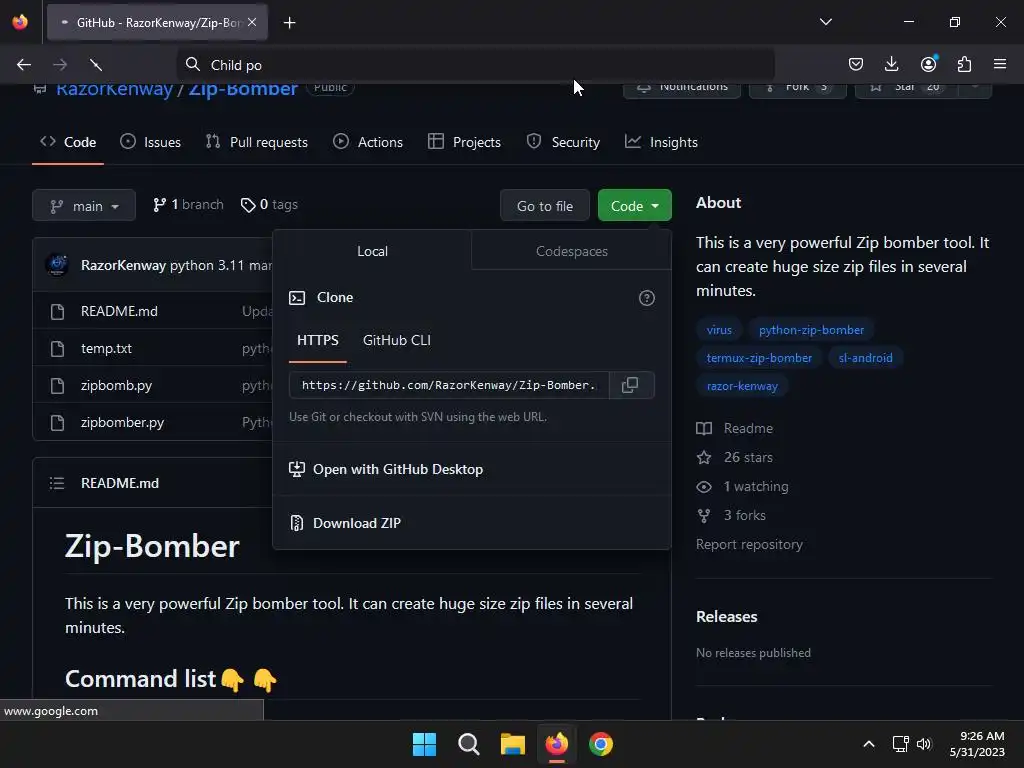Select the virus topic tag
The width and height of the screenshot is (1024, 768).
click(719, 330)
